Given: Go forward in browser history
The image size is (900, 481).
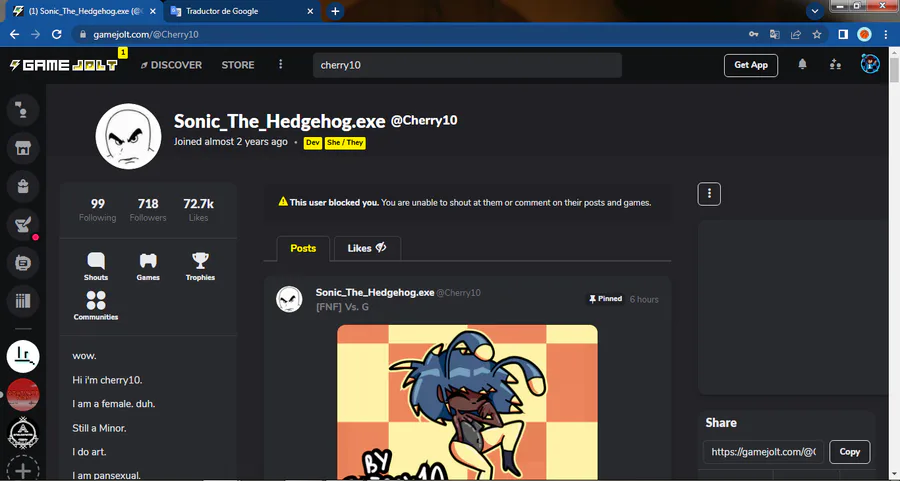Looking at the screenshot, I should pos(36,34).
